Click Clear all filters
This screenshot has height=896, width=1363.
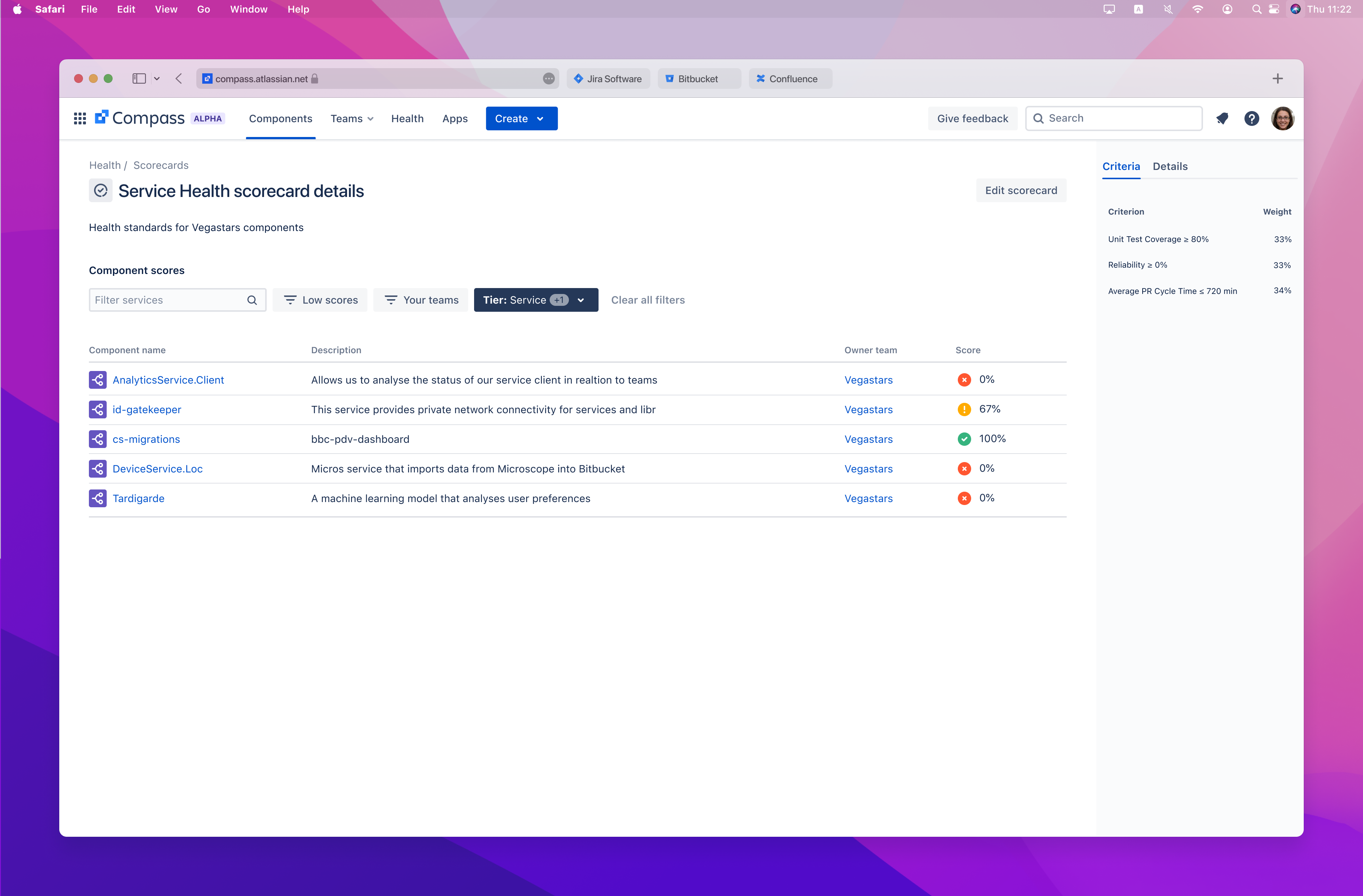tap(648, 300)
